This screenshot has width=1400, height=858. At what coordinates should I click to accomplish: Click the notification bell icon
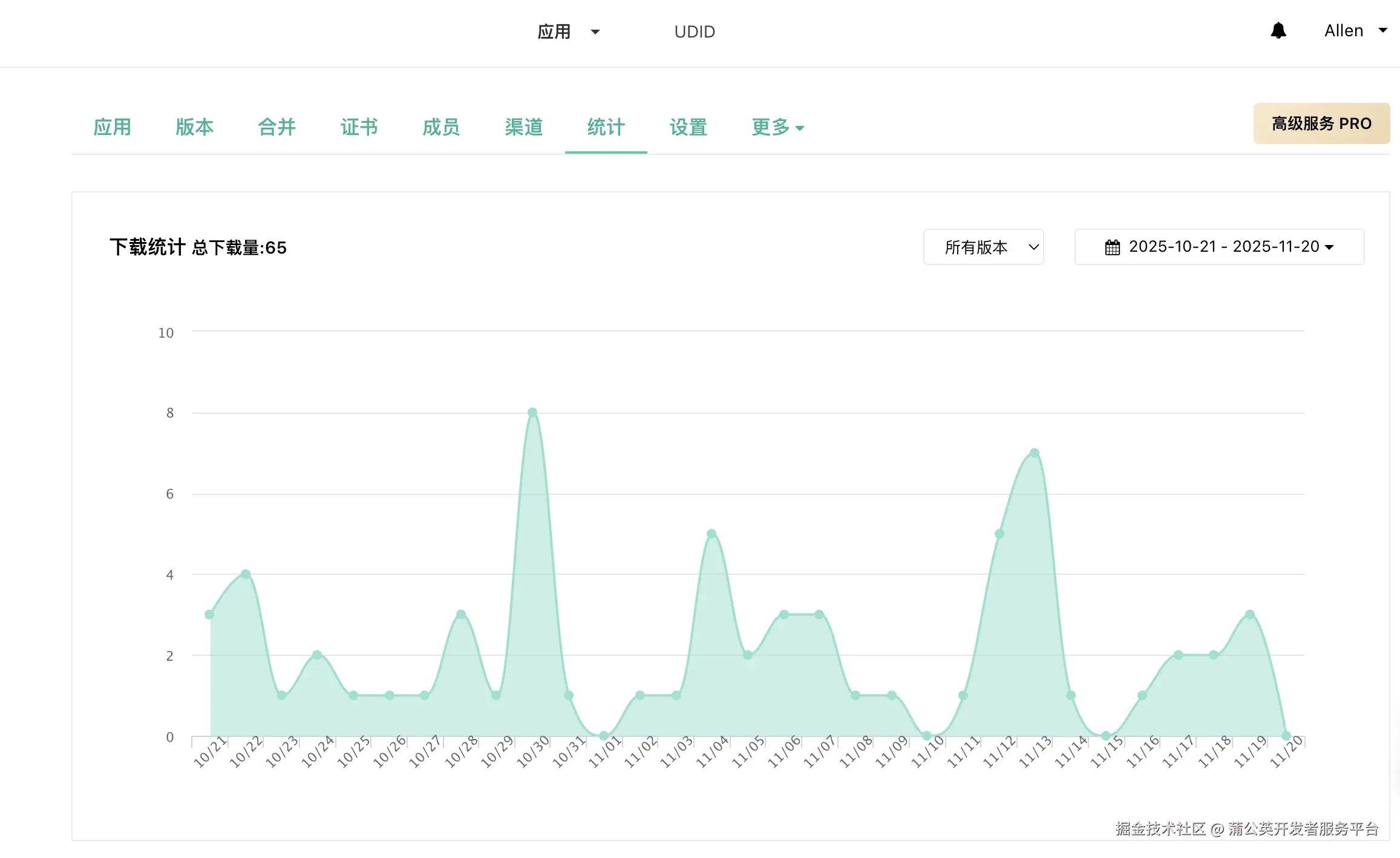tap(1278, 31)
